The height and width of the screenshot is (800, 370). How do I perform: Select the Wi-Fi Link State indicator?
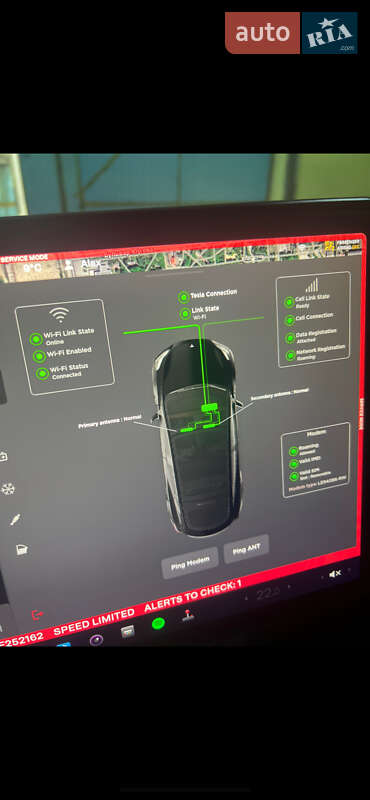tap(36, 339)
